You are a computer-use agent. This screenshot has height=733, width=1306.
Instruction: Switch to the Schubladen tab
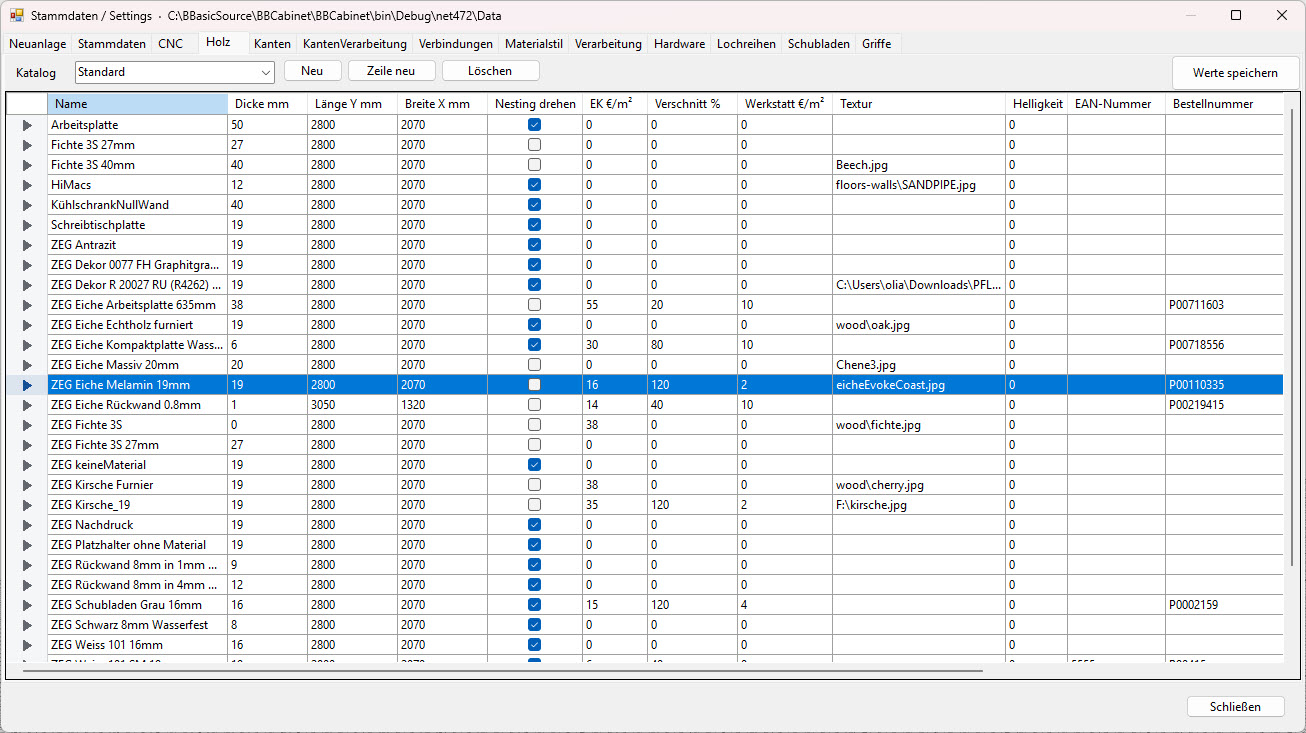pyautogui.click(x=819, y=44)
